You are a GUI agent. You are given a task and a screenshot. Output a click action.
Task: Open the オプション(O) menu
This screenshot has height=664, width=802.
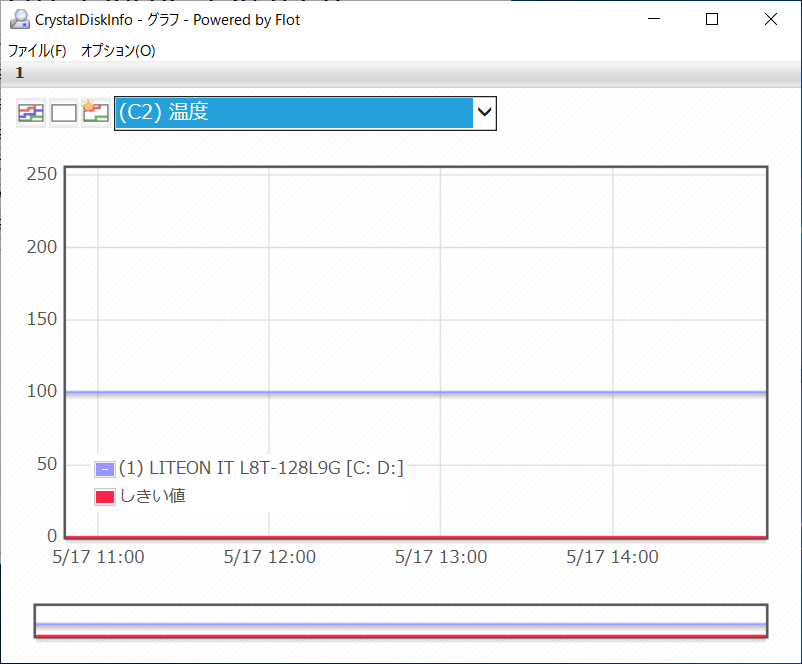(118, 51)
